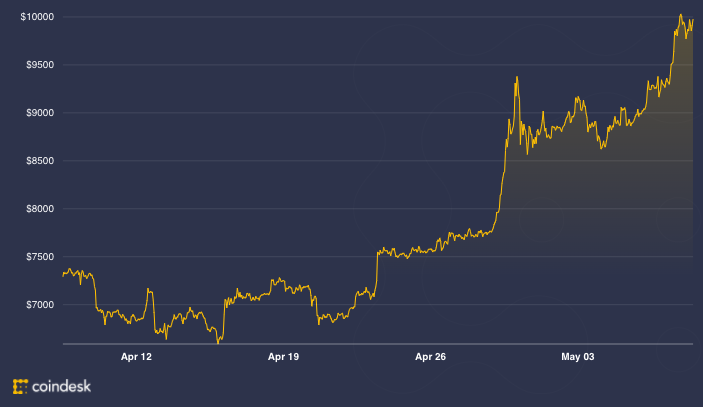Click the line's start at the left edge

(x=64, y=272)
